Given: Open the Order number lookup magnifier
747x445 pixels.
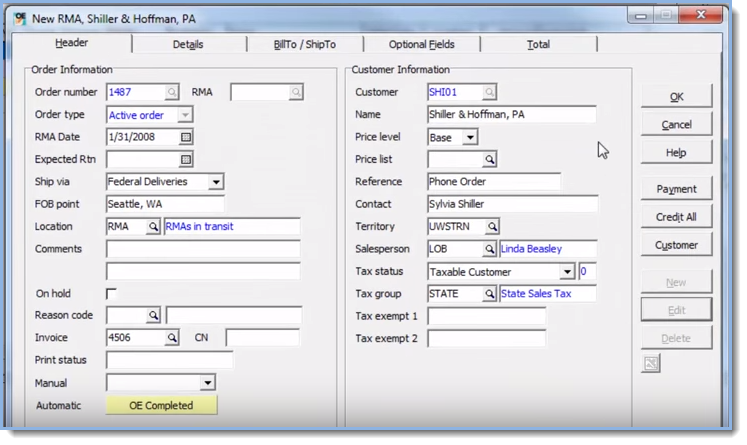Looking at the screenshot, I should (172, 92).
